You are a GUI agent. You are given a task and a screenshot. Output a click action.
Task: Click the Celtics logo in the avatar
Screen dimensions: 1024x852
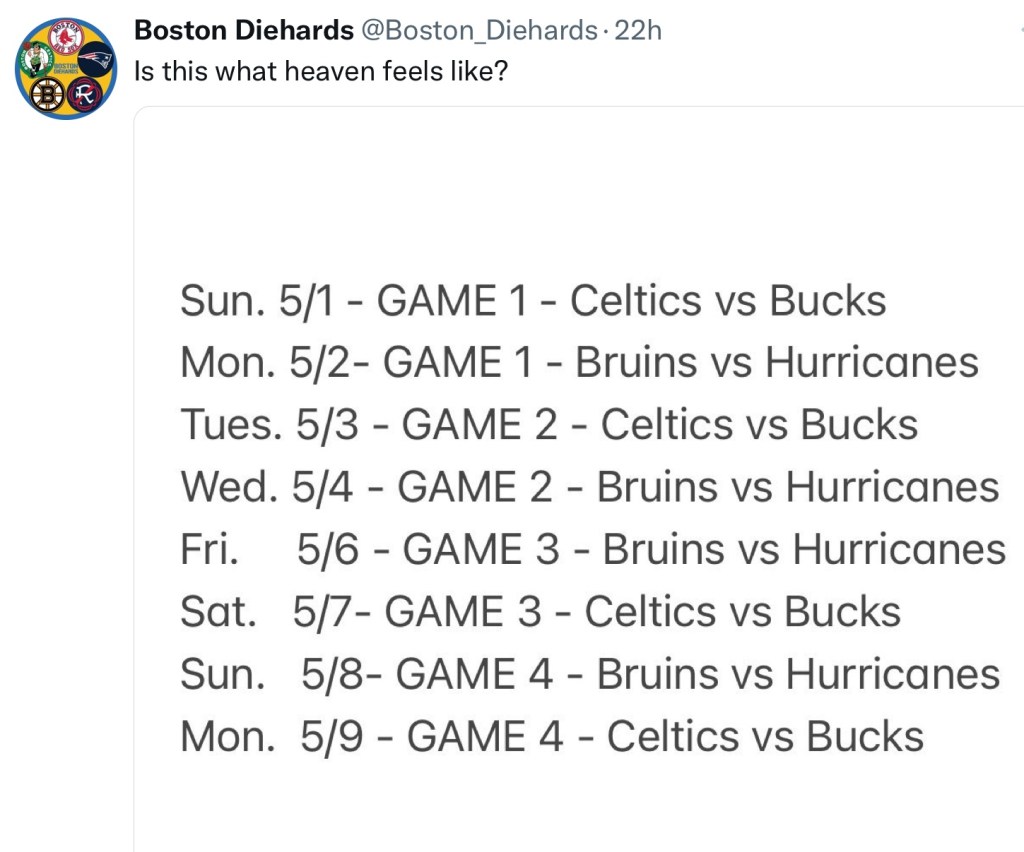click(x=36, y=59)
